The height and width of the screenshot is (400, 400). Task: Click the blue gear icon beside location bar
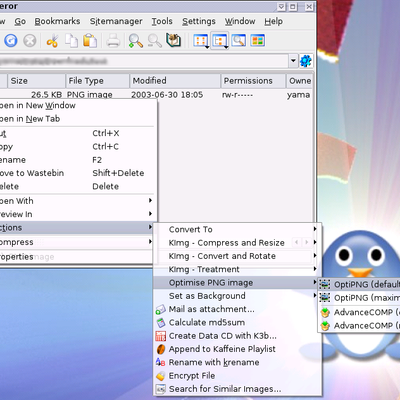[306, 61]
